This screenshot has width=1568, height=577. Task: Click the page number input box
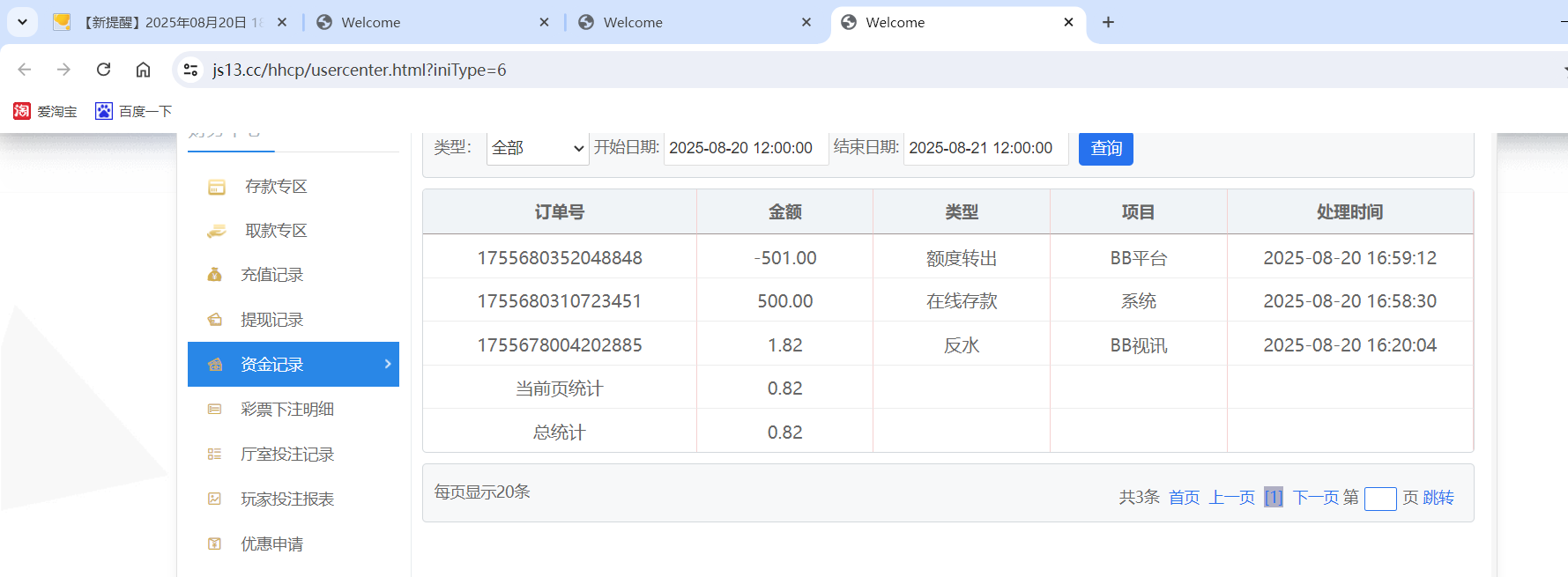pos(1379,499)
